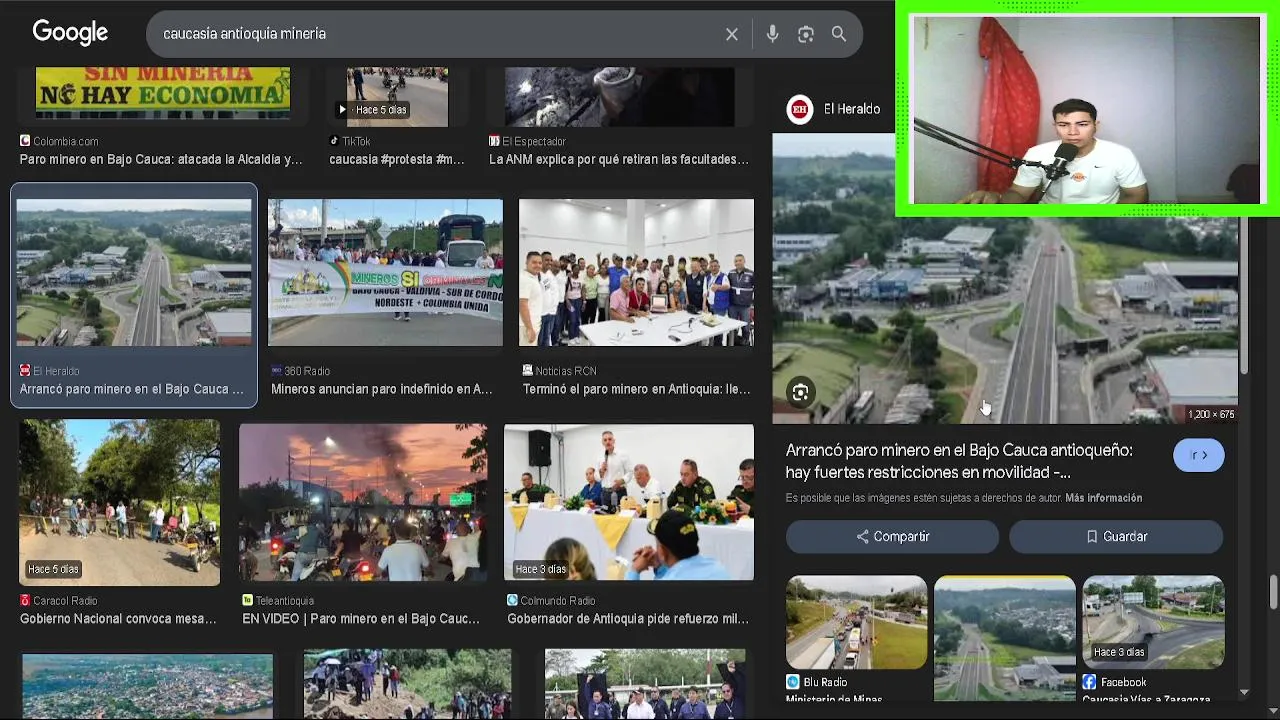Viewport: 1280px width, 720px height.
Task: Click 'EN VIDEO | Paro minero en el Bajo Cauc' caption
Action: (x=361, y=619)
